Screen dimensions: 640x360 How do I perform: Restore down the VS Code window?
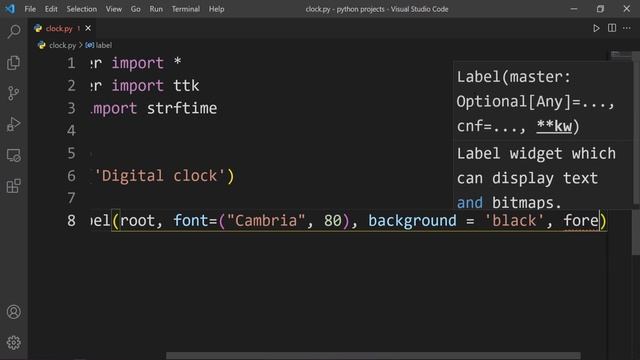coord(600,9)
